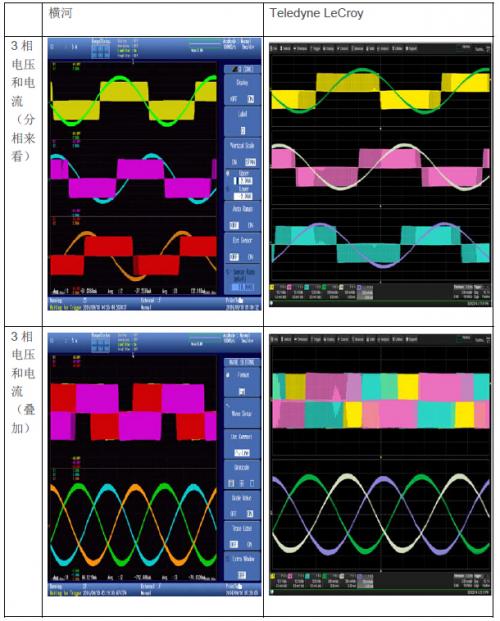
Task: Choose the first Graticule grid icon
Action: pyautogui.click(x=231, y=483)
